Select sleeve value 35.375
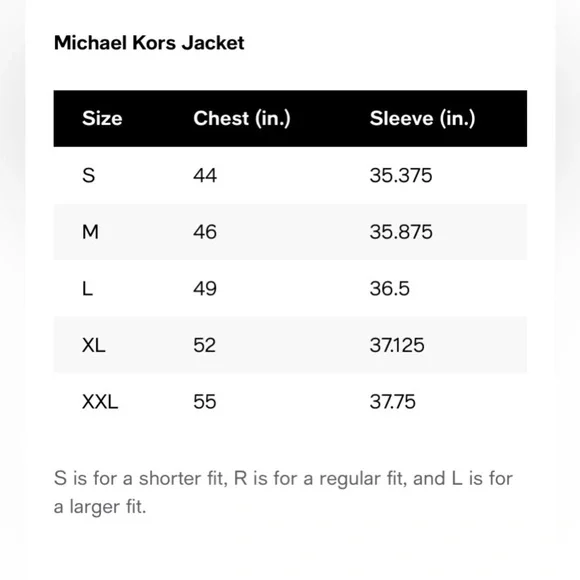The width and height of the screenshot is (580, 580). (x=401, y=175)
